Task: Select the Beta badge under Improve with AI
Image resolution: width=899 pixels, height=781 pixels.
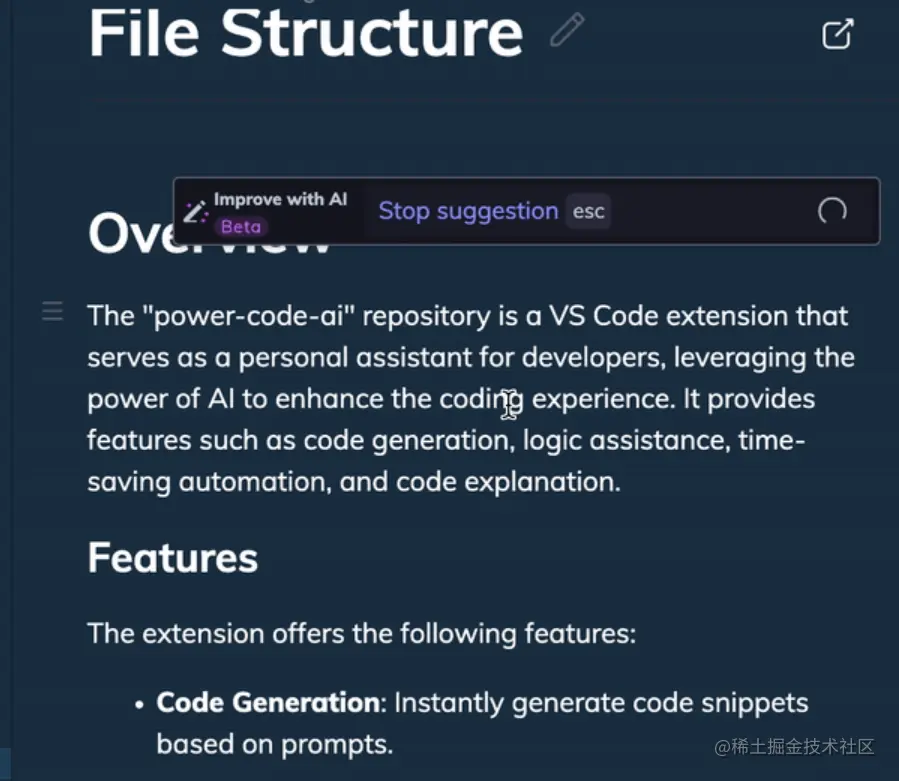Action: coord(240,227)
